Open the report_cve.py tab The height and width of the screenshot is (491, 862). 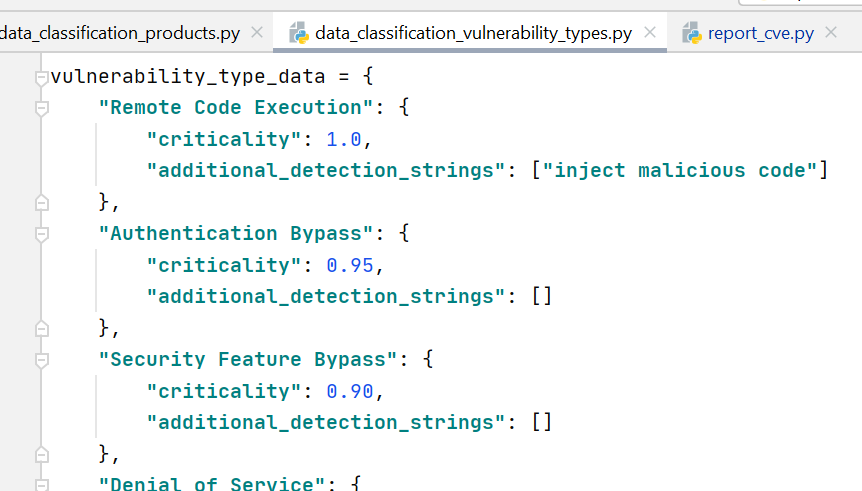click(x=760, y=33)
